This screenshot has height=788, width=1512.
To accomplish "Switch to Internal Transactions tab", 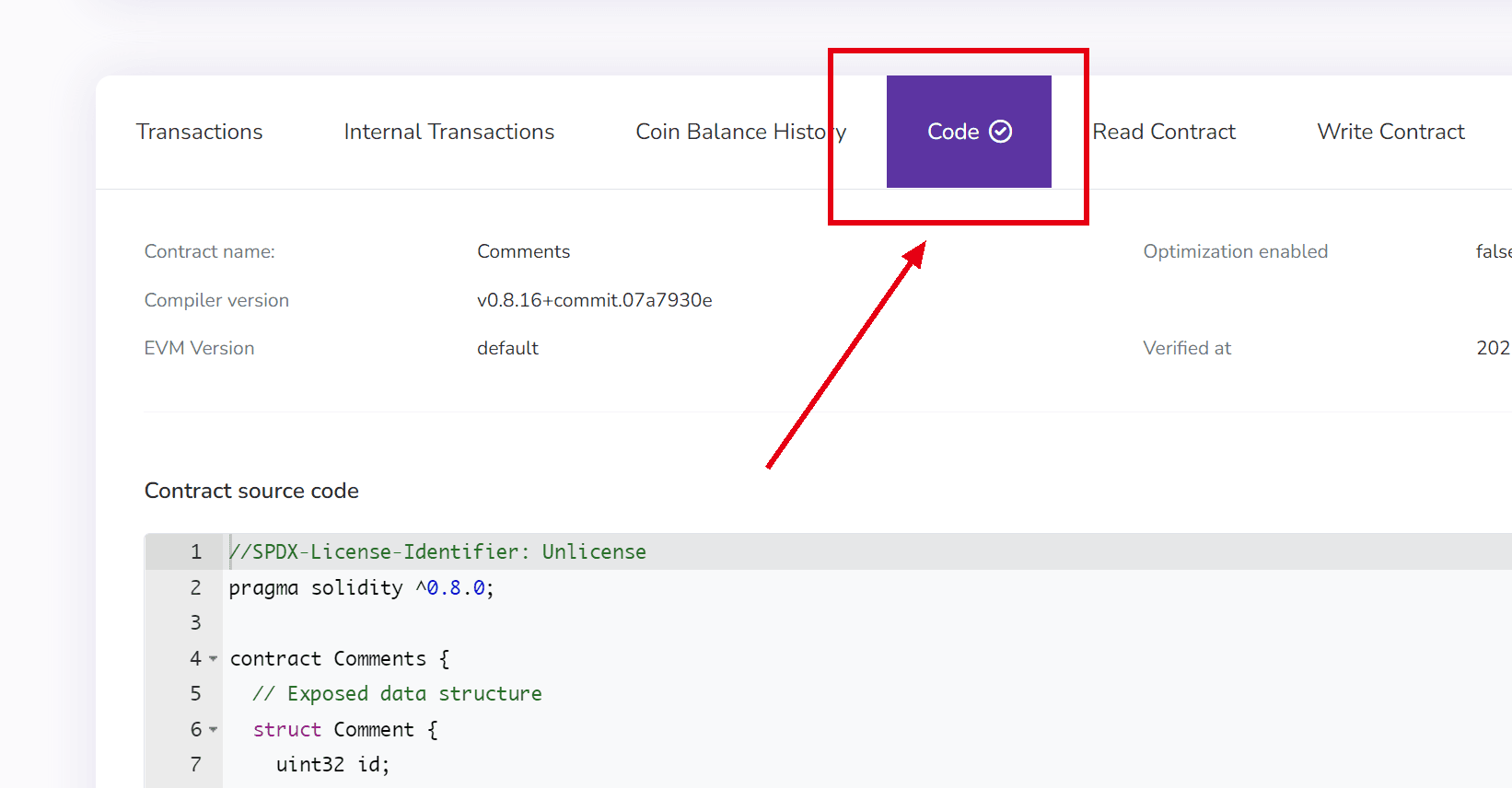I will tap(449, 132).
